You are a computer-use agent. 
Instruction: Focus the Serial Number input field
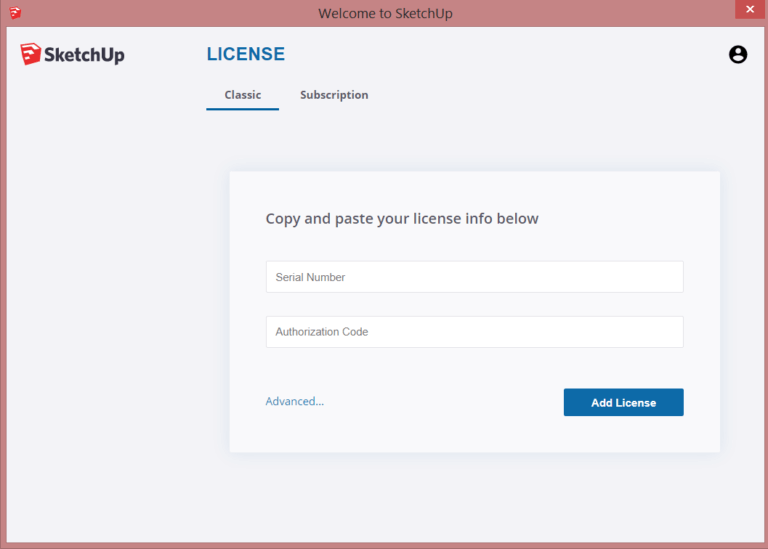tap(474, 277)
